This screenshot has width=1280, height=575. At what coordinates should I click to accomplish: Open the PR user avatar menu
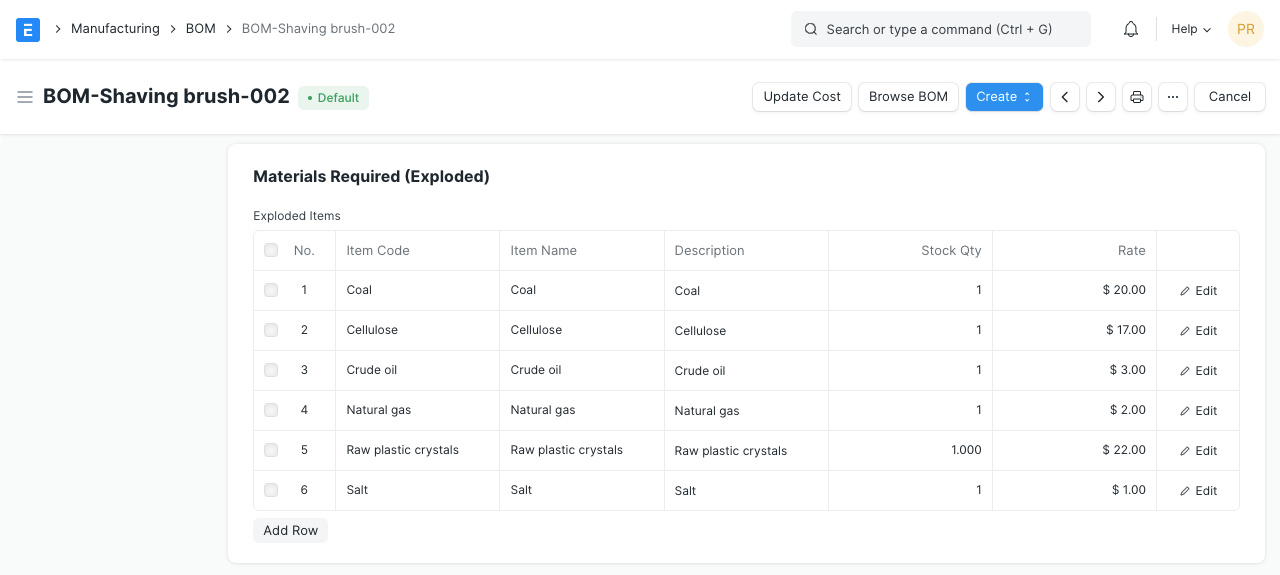tap(1245, 29)
